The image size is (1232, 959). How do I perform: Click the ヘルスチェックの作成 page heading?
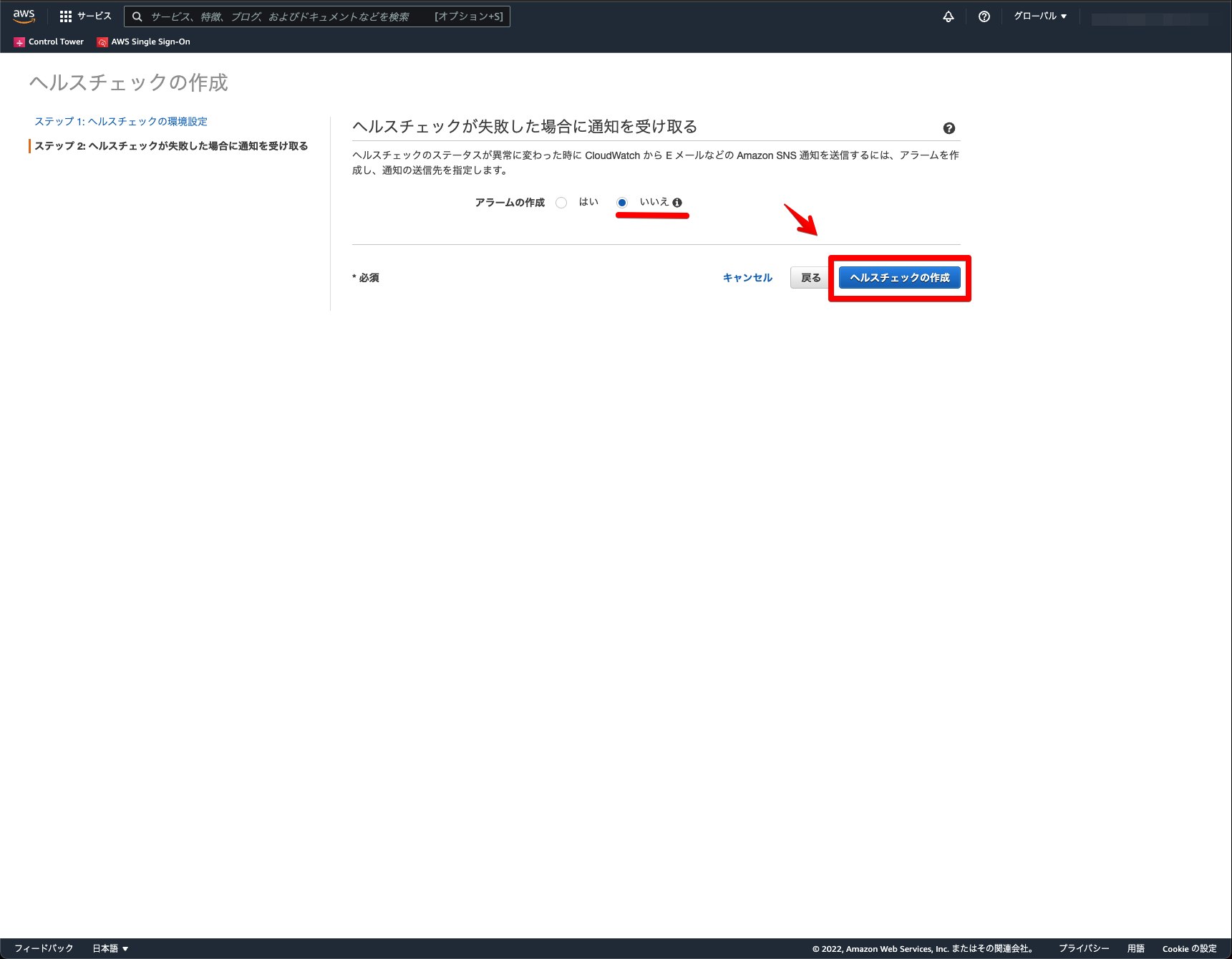click(128, 83)
